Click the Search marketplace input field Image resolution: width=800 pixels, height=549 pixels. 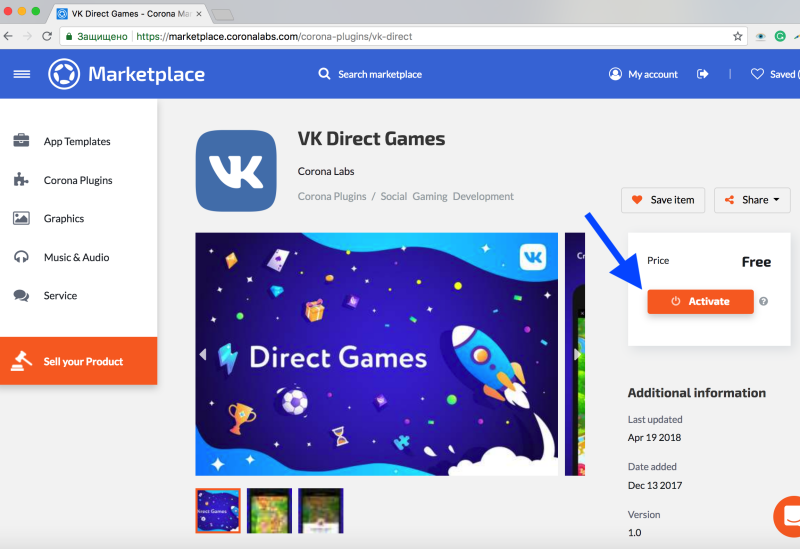380,74
